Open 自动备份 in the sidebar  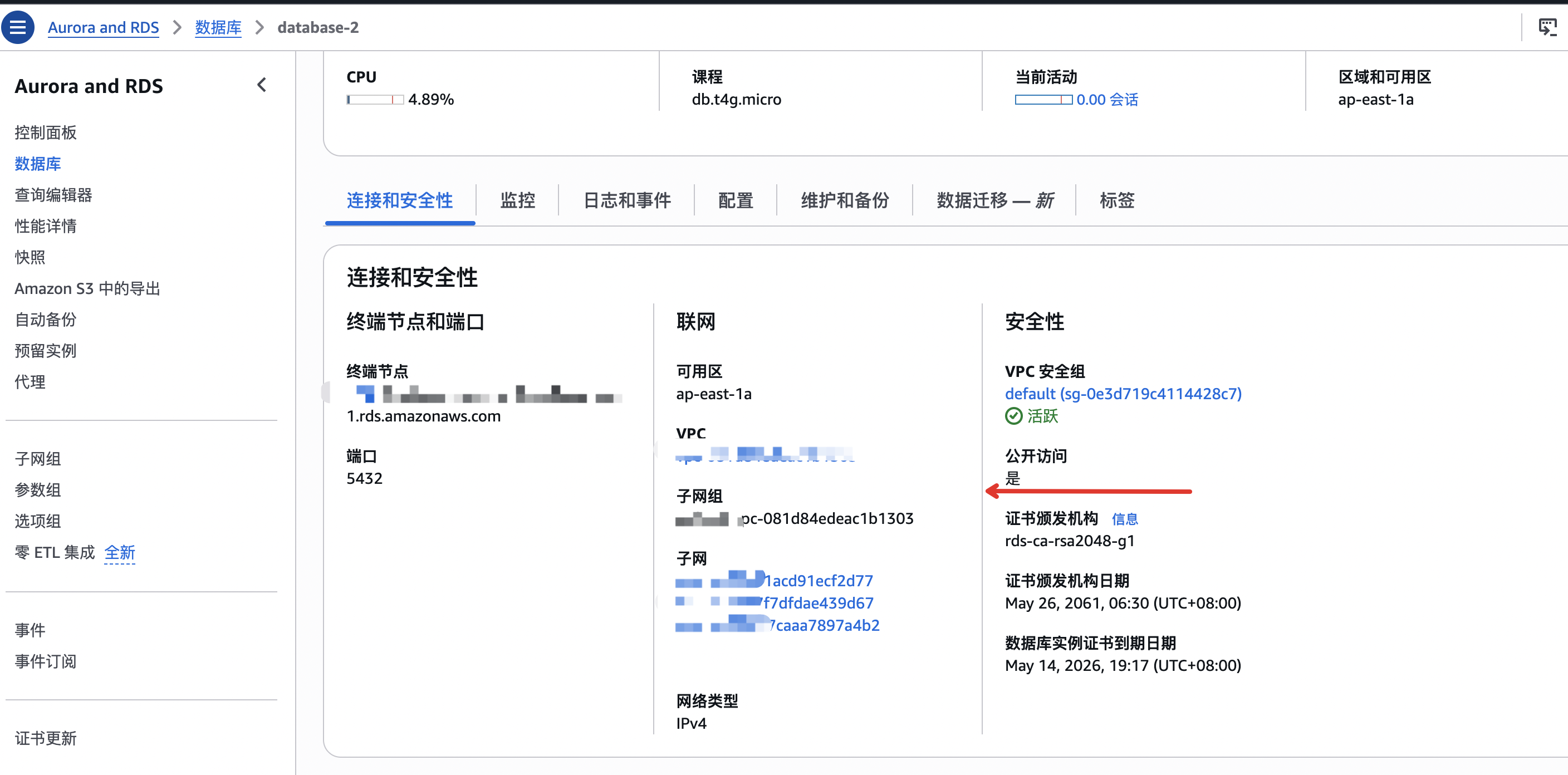tap(46, 320)
